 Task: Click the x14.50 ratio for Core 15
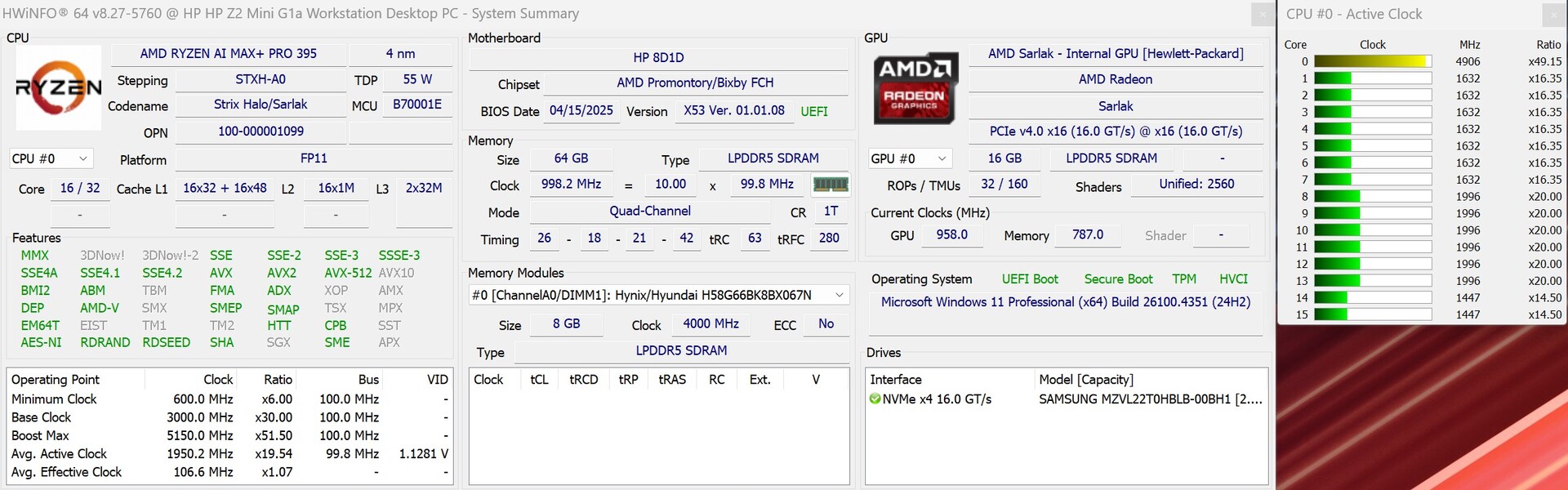click(1545, 314)
